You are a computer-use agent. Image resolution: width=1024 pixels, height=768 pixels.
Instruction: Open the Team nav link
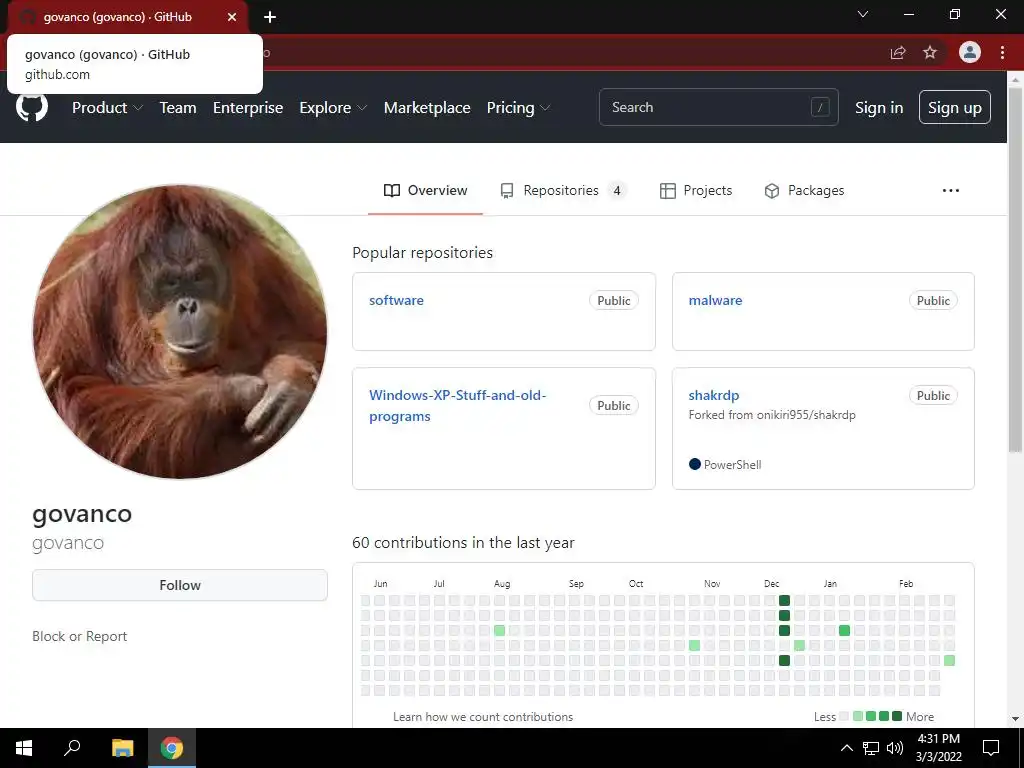coord(178,108)
